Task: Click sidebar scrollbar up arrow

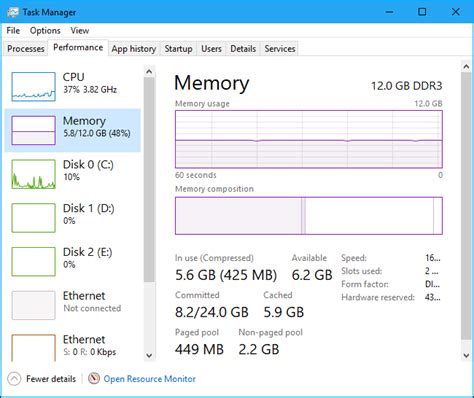Action: pyautogui.click(x=149, y=71)
